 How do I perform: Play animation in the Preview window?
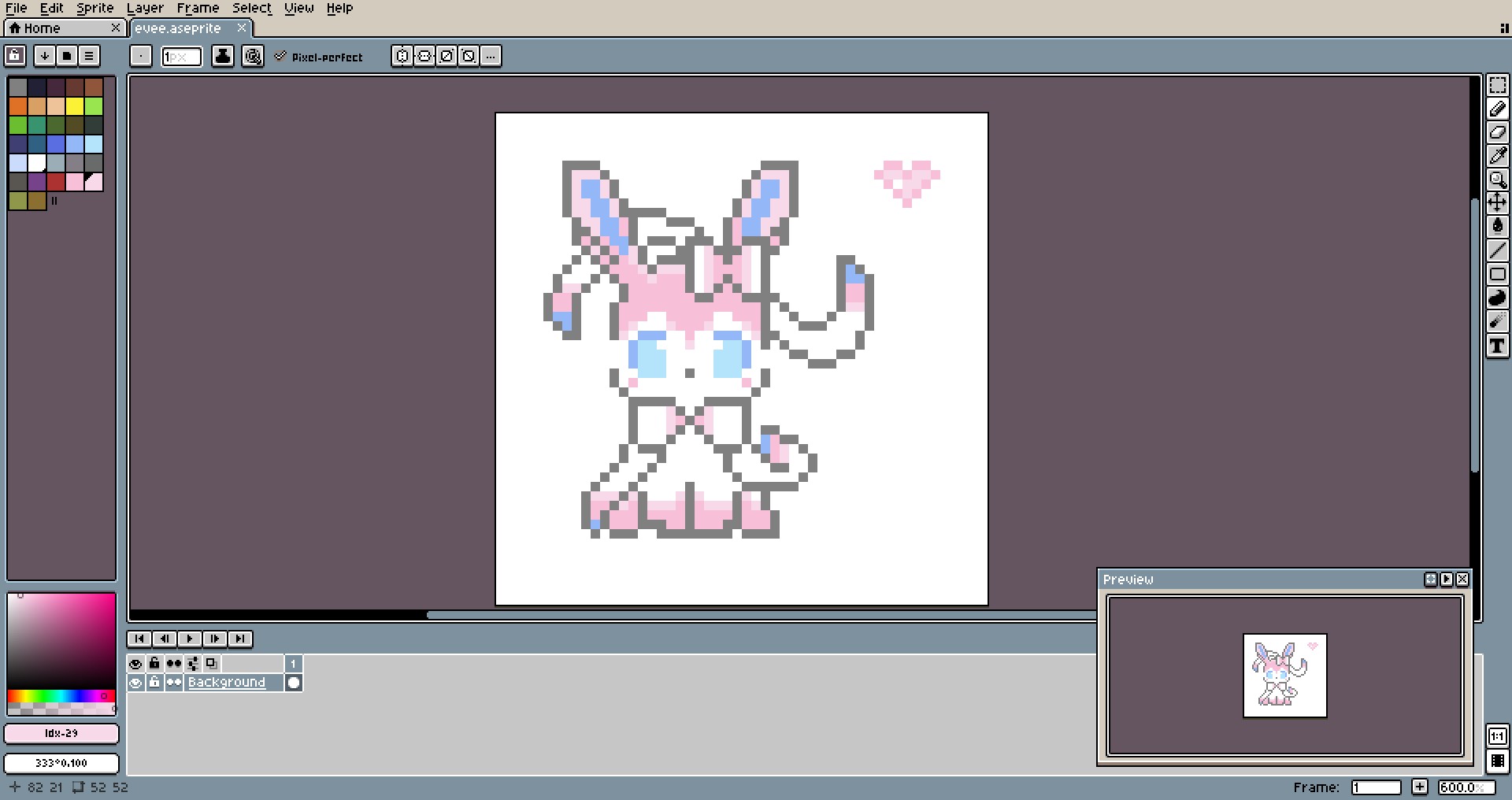(x=1447, y=580)
